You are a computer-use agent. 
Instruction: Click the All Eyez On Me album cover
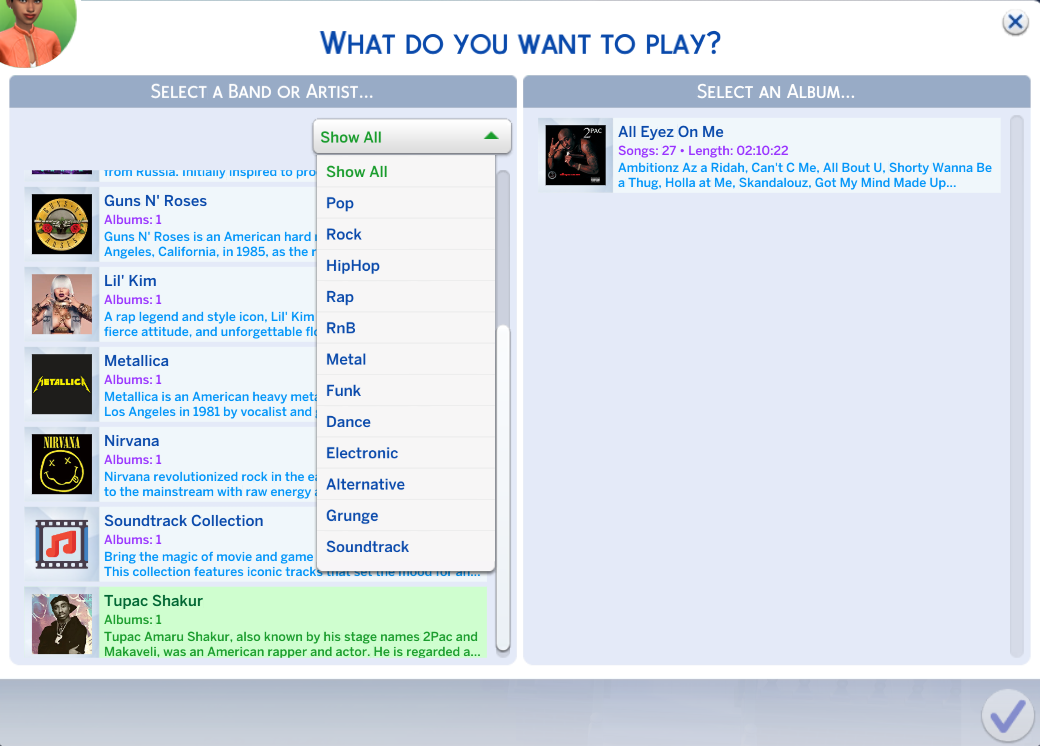pyautogui.click(x=575, y=155)
